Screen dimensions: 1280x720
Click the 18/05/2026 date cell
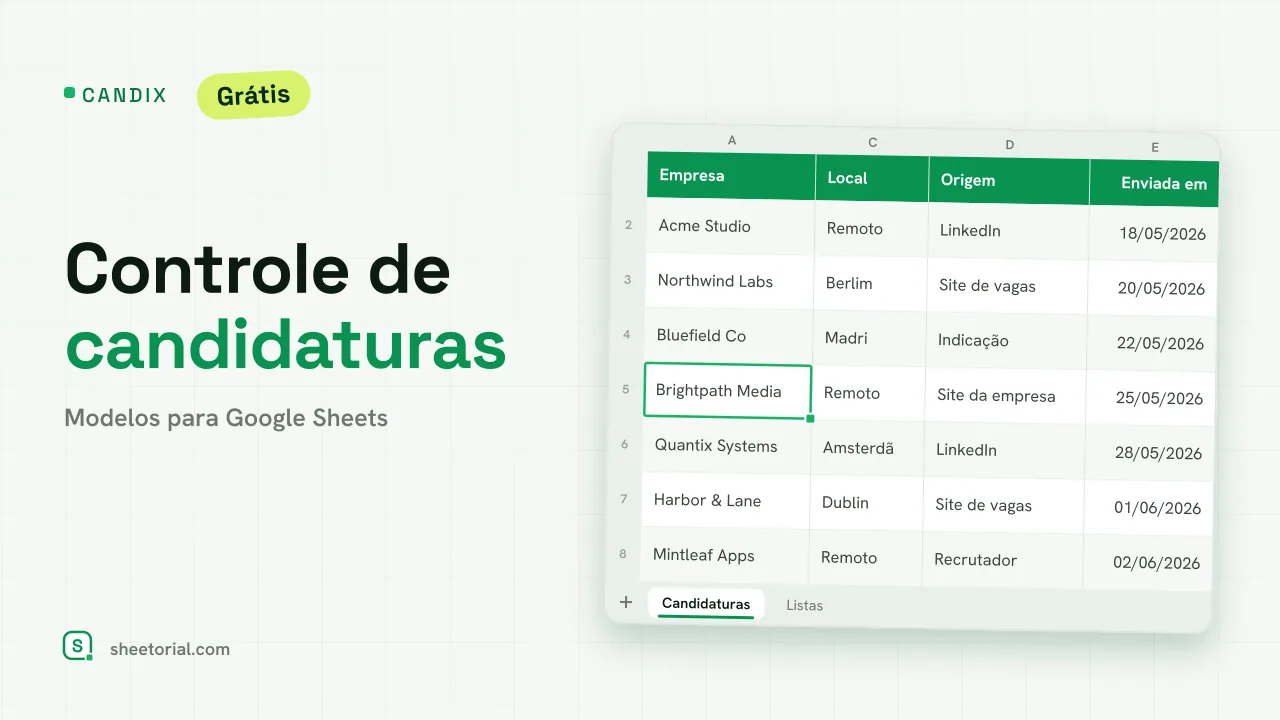pos(1153,234)
